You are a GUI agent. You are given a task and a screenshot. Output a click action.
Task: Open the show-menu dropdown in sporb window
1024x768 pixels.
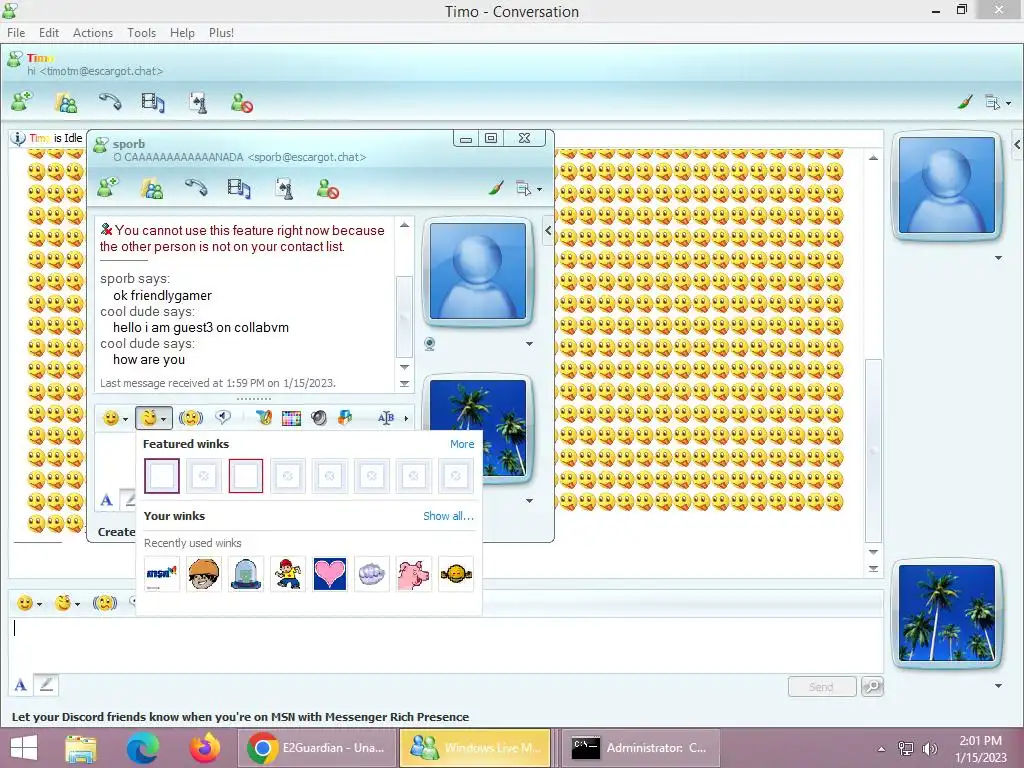click(x=528, y=189)
